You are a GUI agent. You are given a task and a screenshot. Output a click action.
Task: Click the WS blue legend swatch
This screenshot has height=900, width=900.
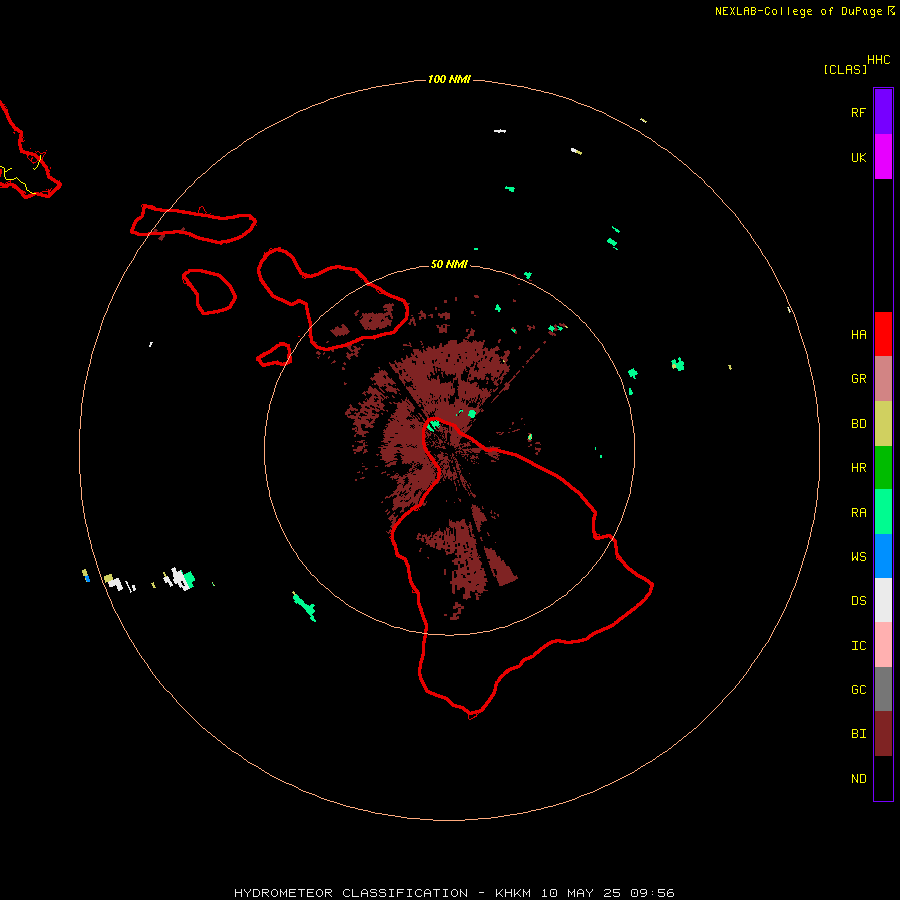click(x=883, y=556)
